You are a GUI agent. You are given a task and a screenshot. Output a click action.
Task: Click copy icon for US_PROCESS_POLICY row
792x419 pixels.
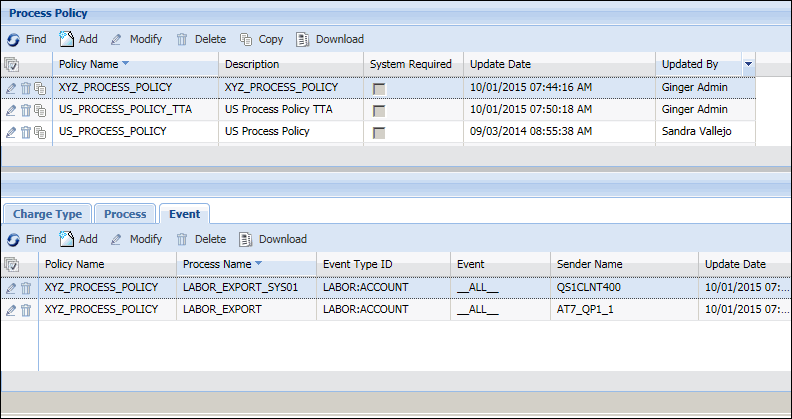(x=40, y=132)
